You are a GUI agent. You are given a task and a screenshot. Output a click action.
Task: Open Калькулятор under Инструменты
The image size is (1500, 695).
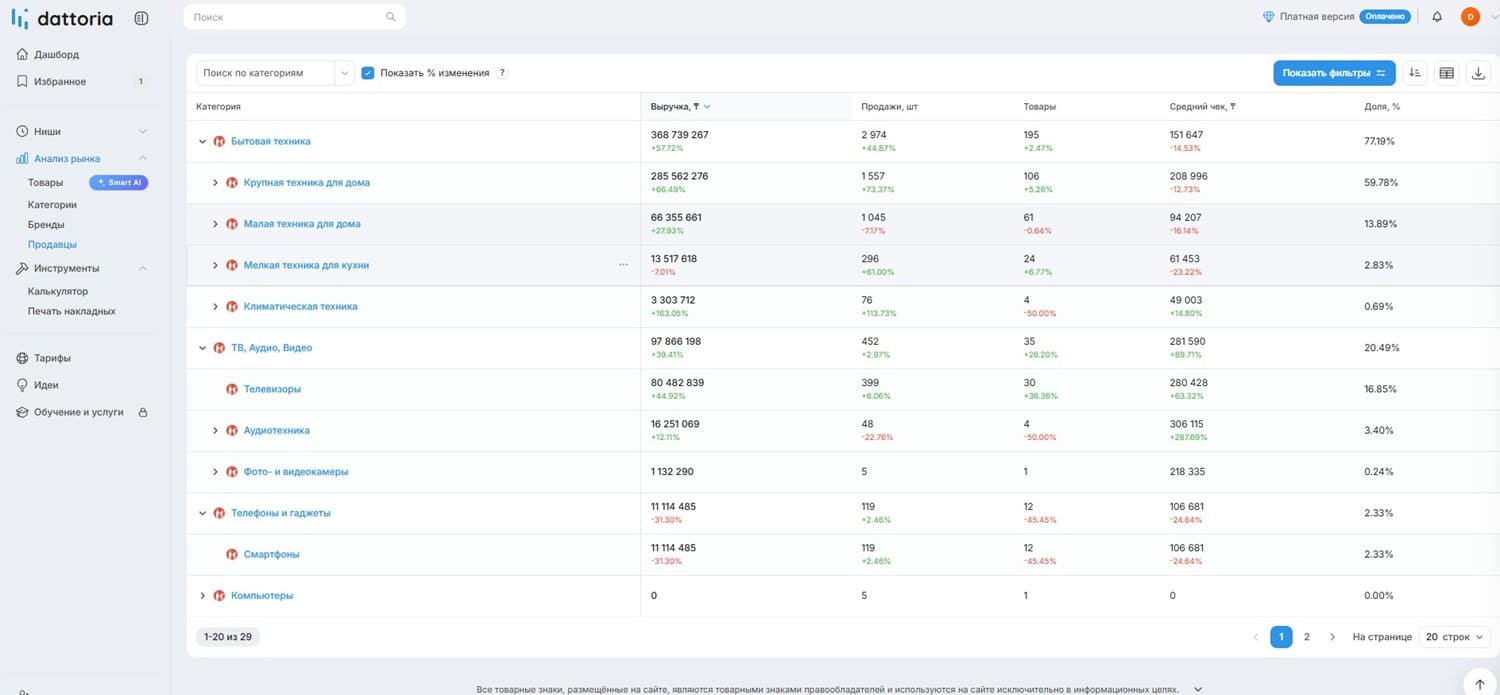[x=58, y=292]
